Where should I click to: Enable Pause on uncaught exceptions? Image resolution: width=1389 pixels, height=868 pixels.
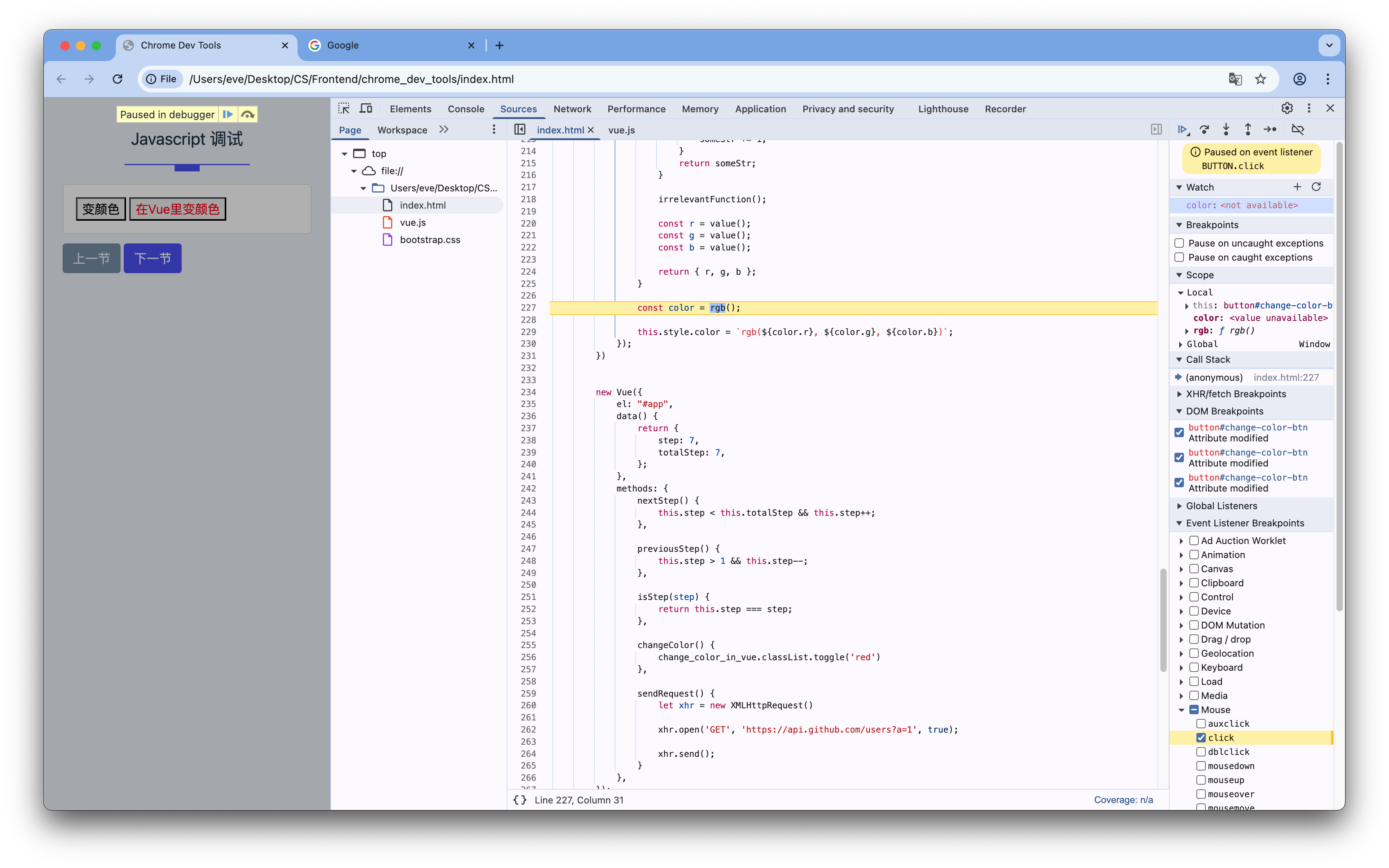coord(1180,243)
